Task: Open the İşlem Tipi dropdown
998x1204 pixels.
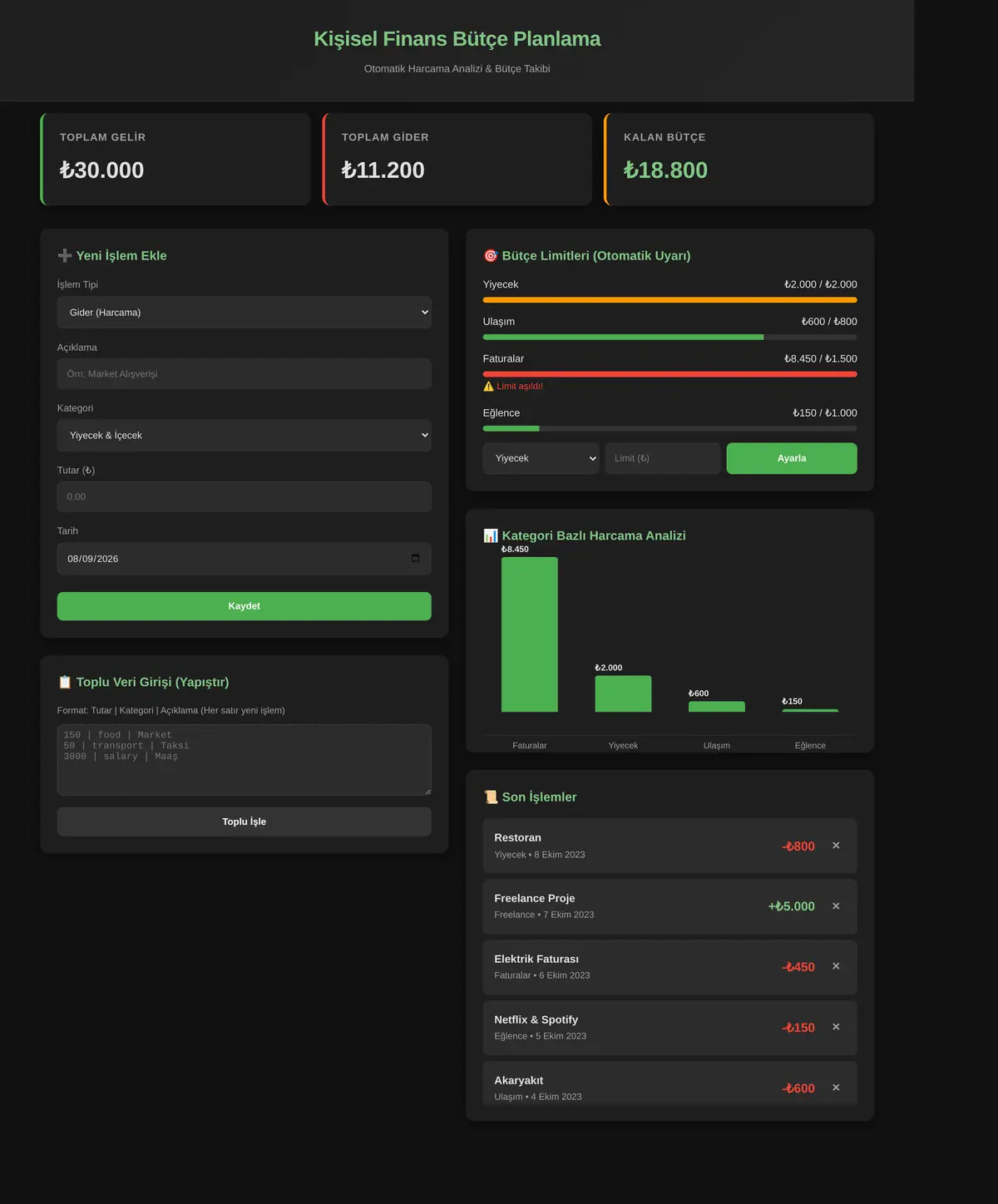Action: coord(245,313)
